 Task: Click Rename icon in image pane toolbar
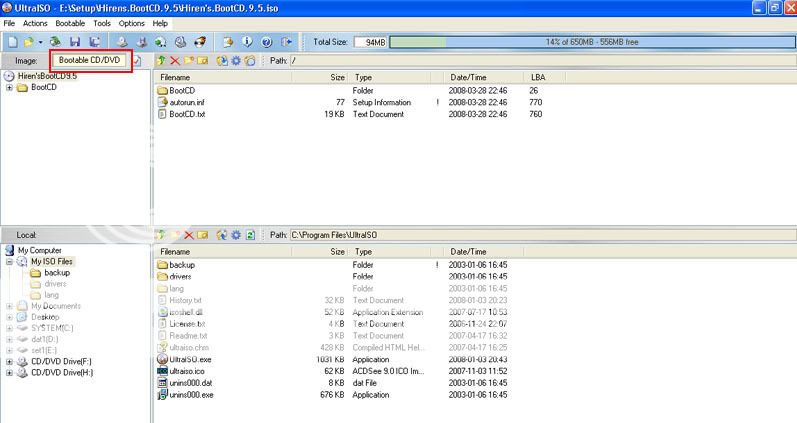(202, 61)
